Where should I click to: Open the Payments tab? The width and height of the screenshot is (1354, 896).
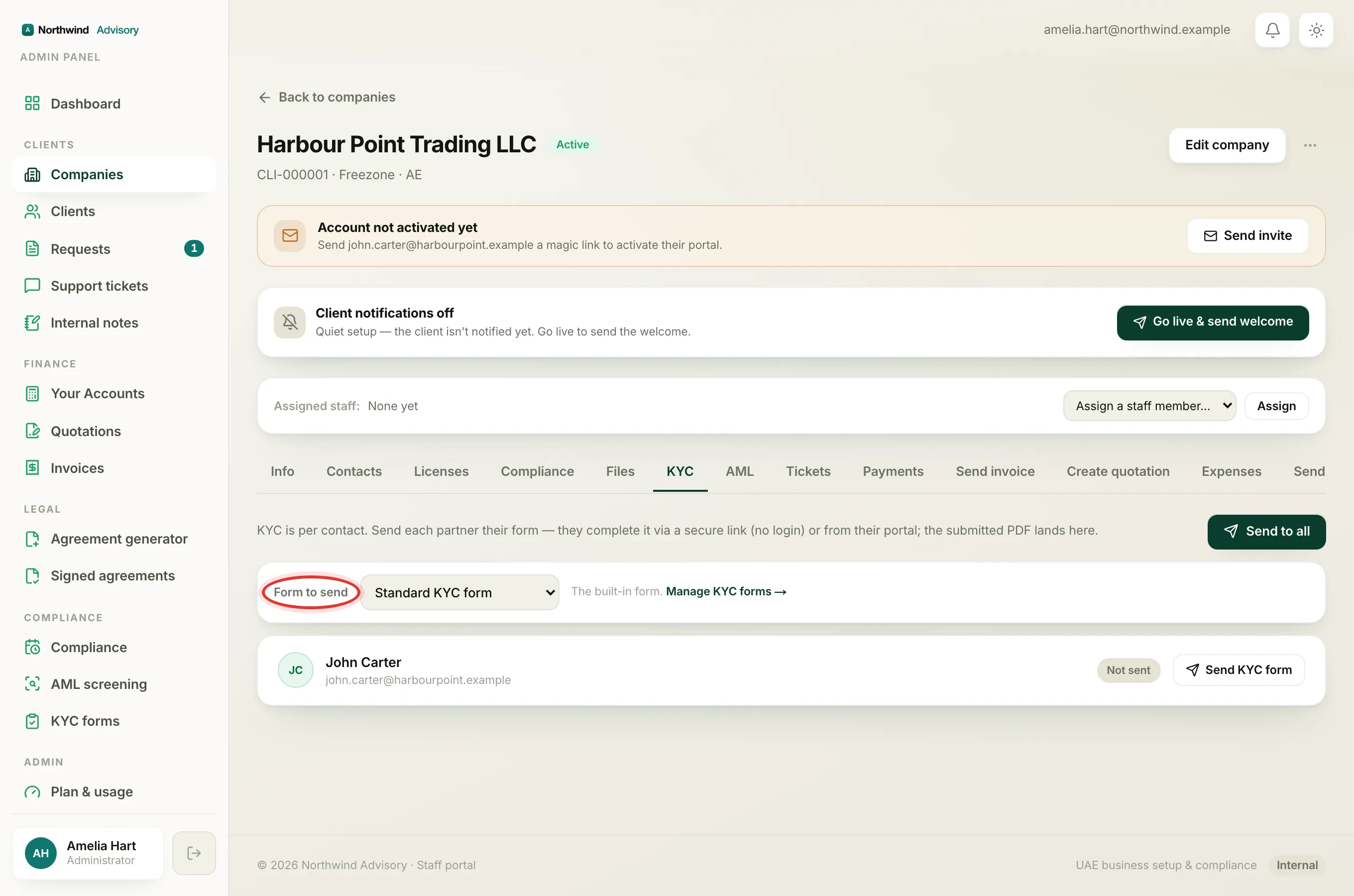pyautogui.click(x=893, y=471)
